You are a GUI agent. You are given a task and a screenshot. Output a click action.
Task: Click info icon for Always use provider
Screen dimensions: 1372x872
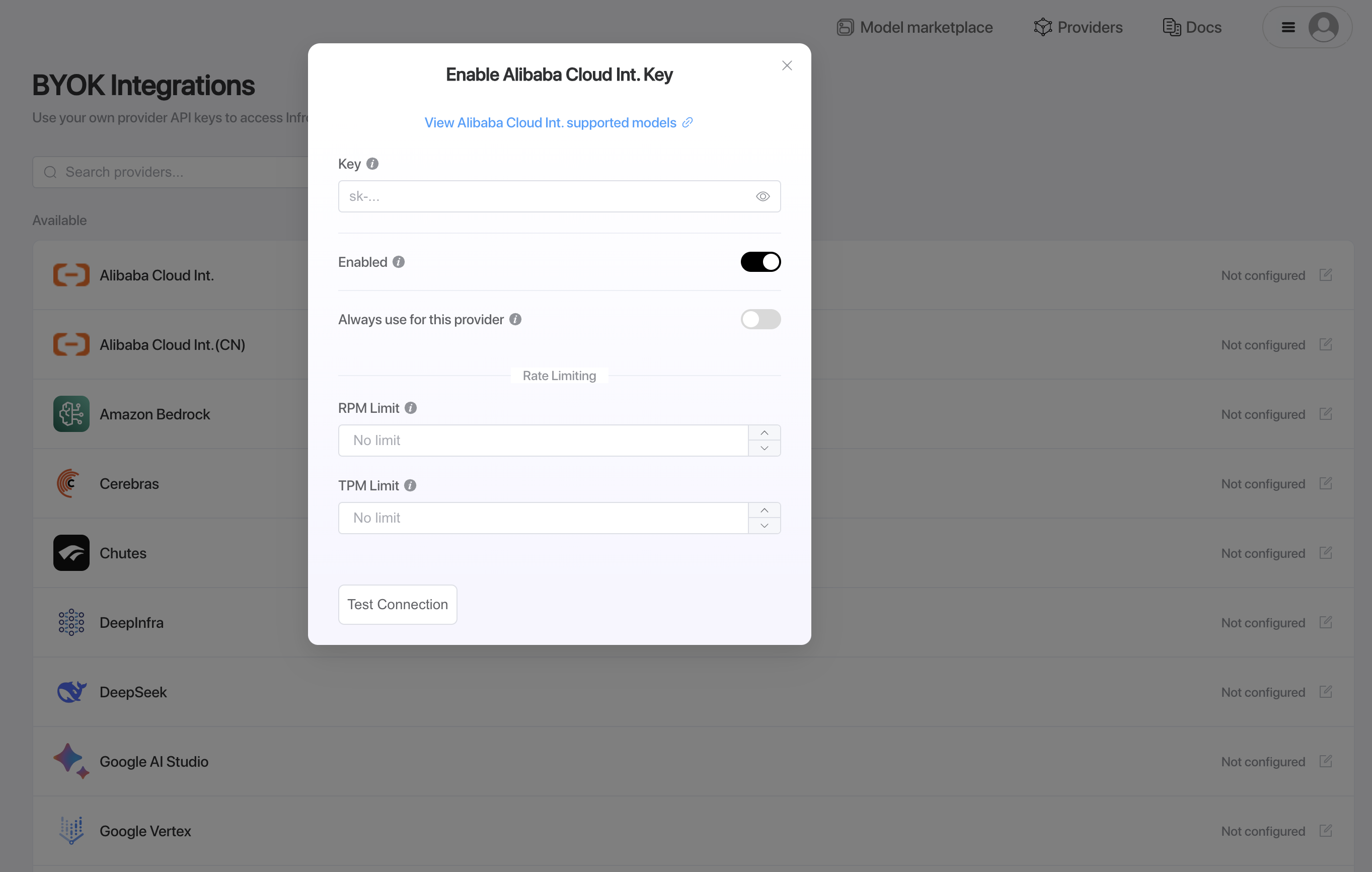(x=515, y=320)
